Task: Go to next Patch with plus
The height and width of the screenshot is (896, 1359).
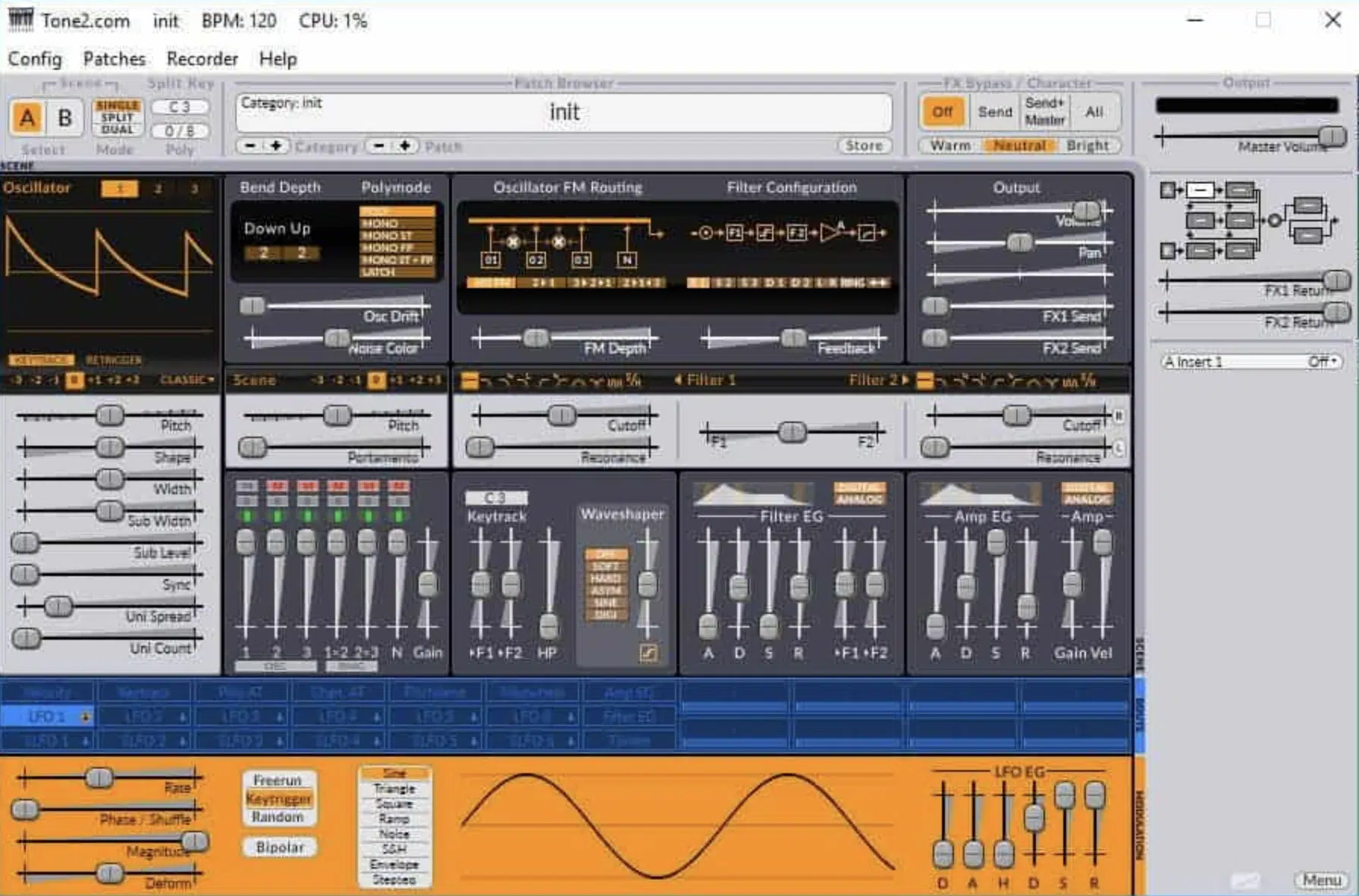Action: click(x=405, y=146)
